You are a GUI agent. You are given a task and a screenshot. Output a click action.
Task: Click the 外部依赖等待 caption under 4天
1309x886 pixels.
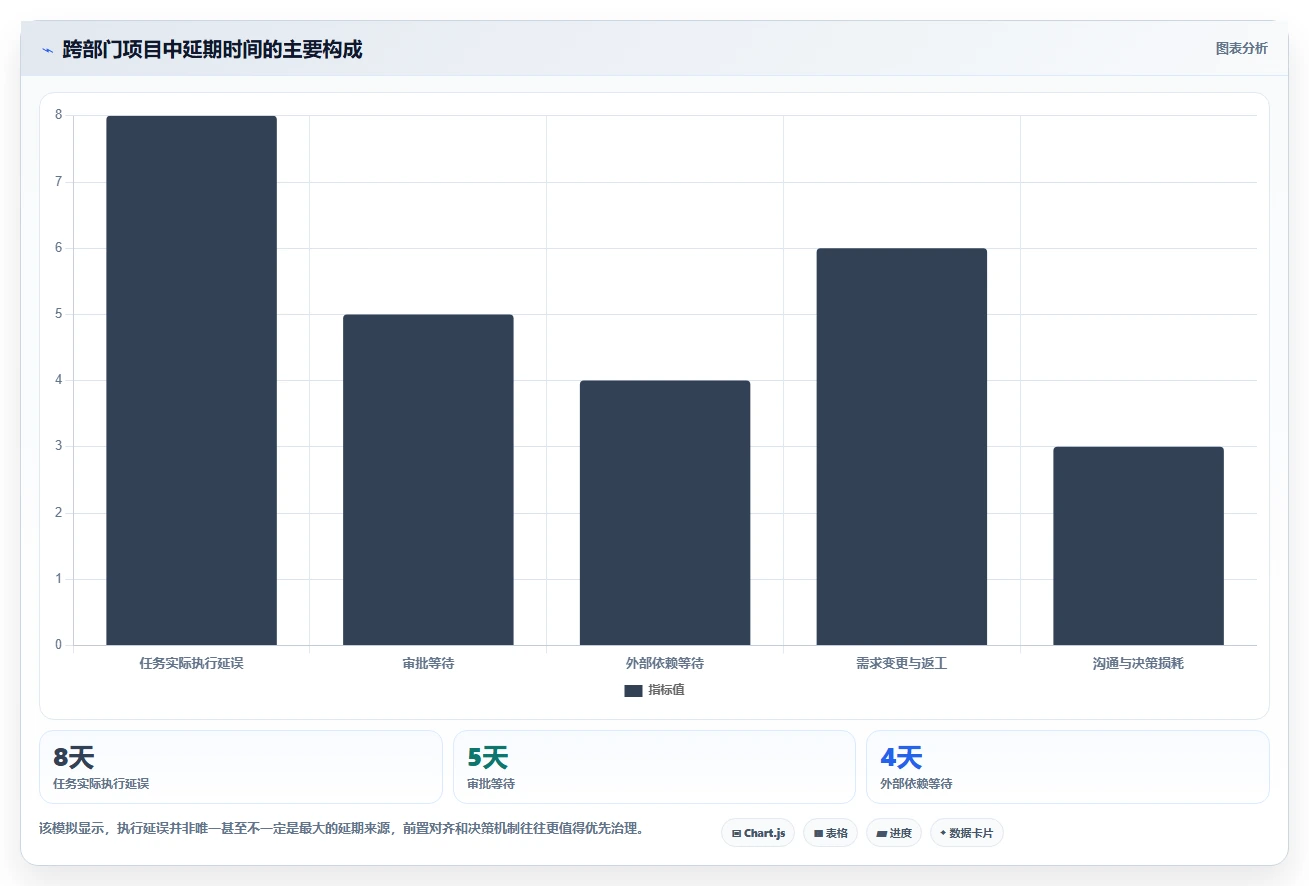pyautogui.click(x=916, y=784)
